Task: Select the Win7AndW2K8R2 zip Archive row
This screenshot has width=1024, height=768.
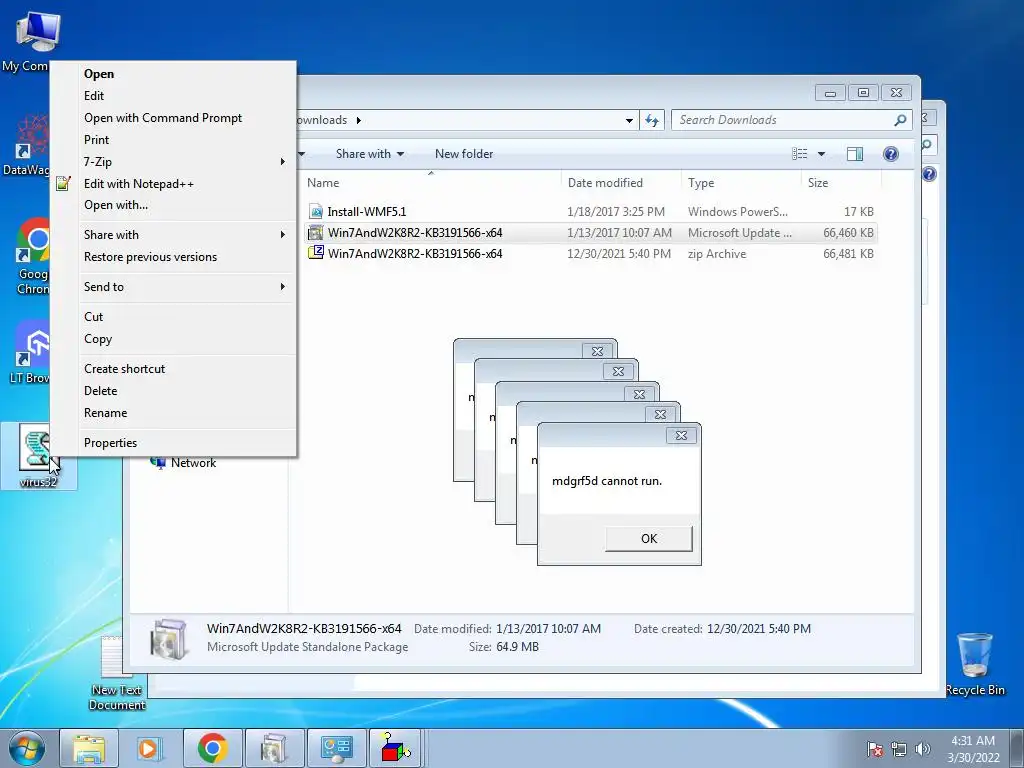Action: click(590, 254)
